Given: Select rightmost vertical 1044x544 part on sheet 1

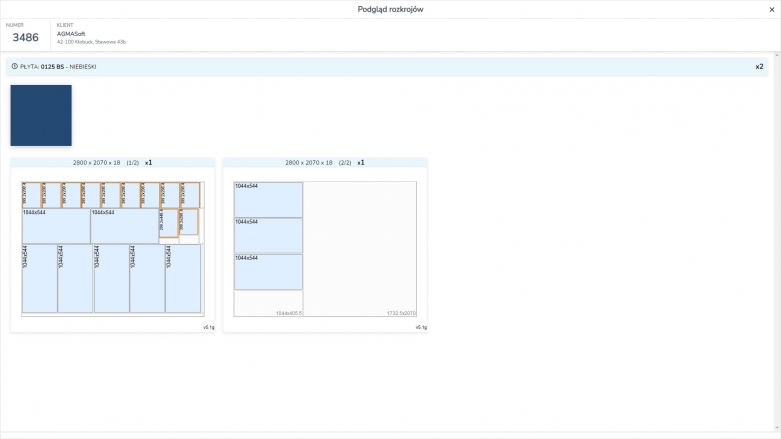Looking at the screenshot, I should tap(183, 279).
